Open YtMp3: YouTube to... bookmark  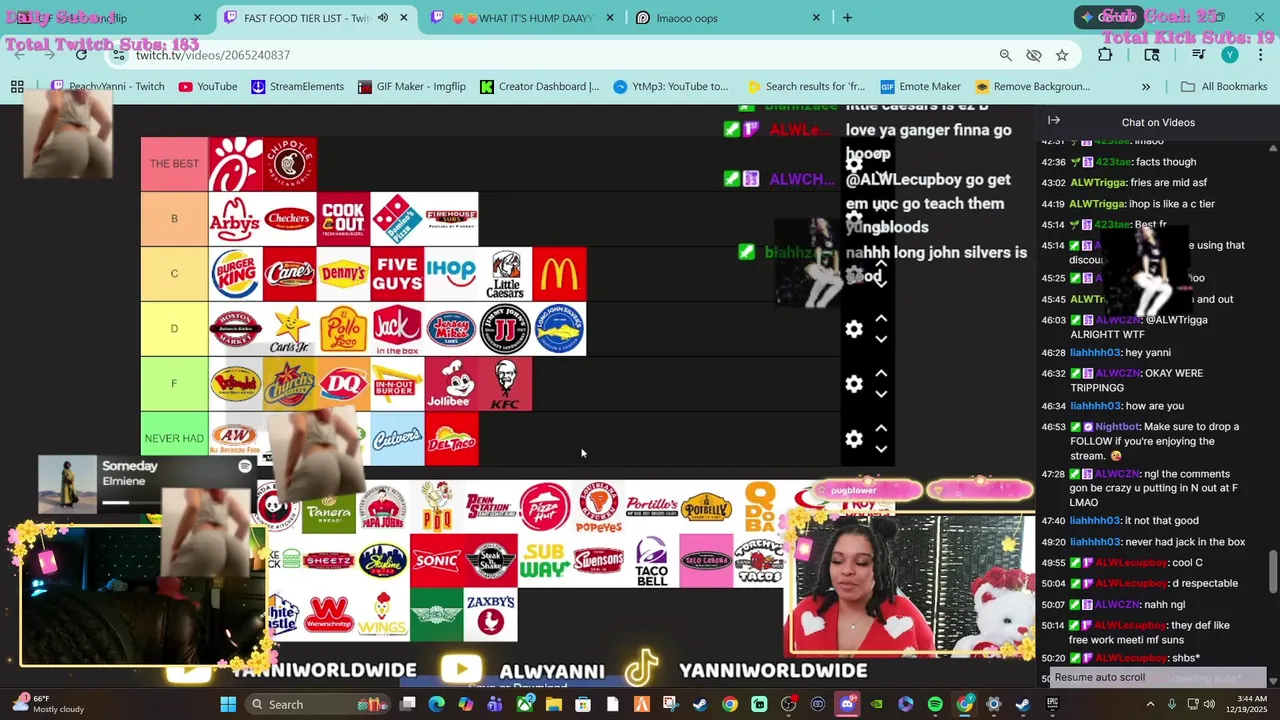[671, 87]
